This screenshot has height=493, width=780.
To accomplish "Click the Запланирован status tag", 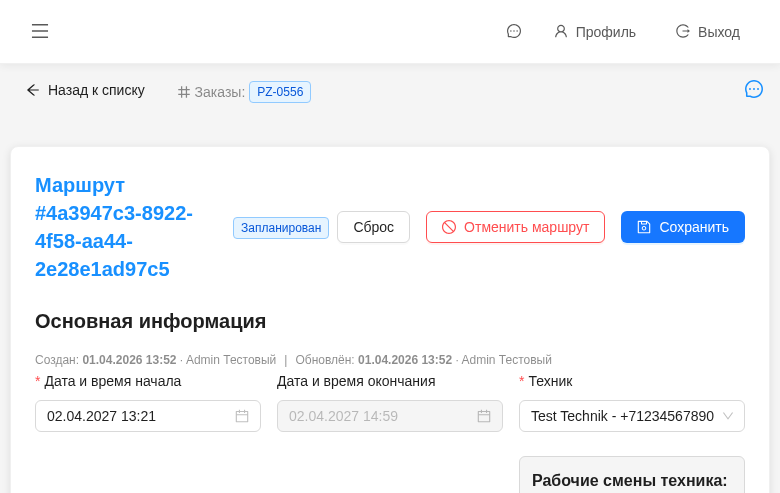I will pyautogui.click(x=281, y=228).
